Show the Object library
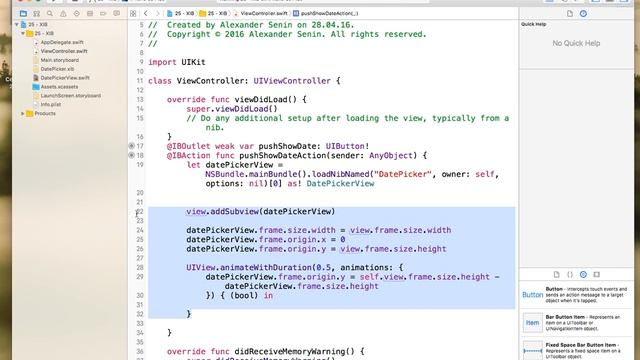Viewport: 640px width, 360px height. coord(583,274)
